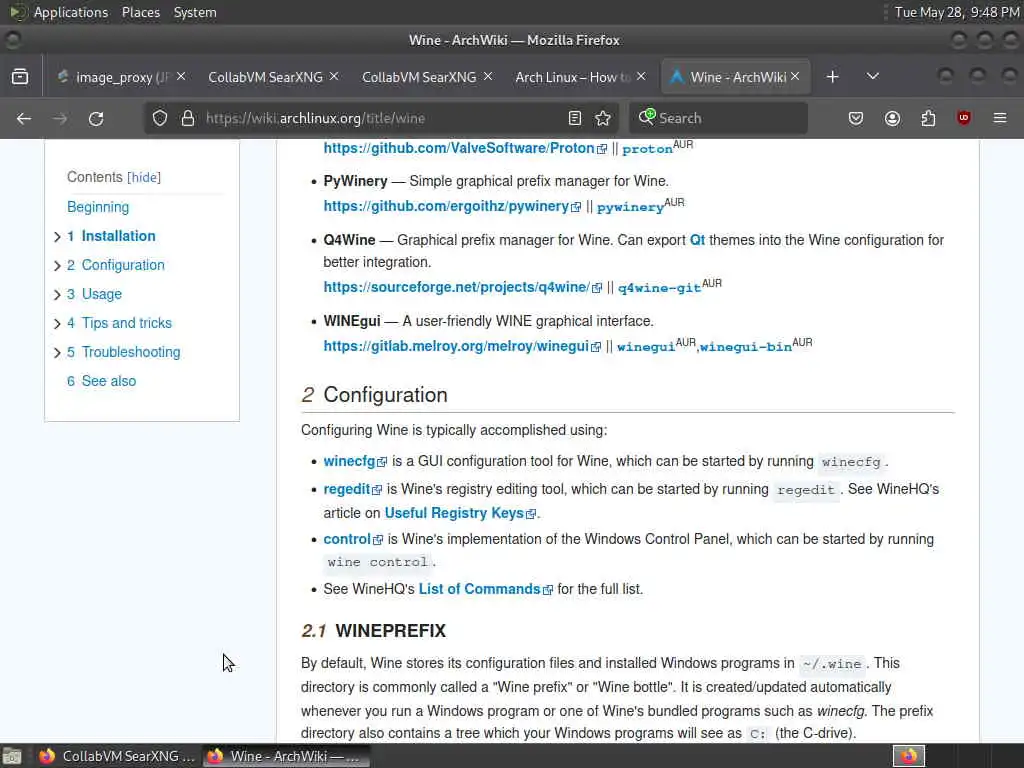Expand the Troubleshooting section in contents
The width and height of the screenshot is (1024, 768).
click(x=57, y=353)
